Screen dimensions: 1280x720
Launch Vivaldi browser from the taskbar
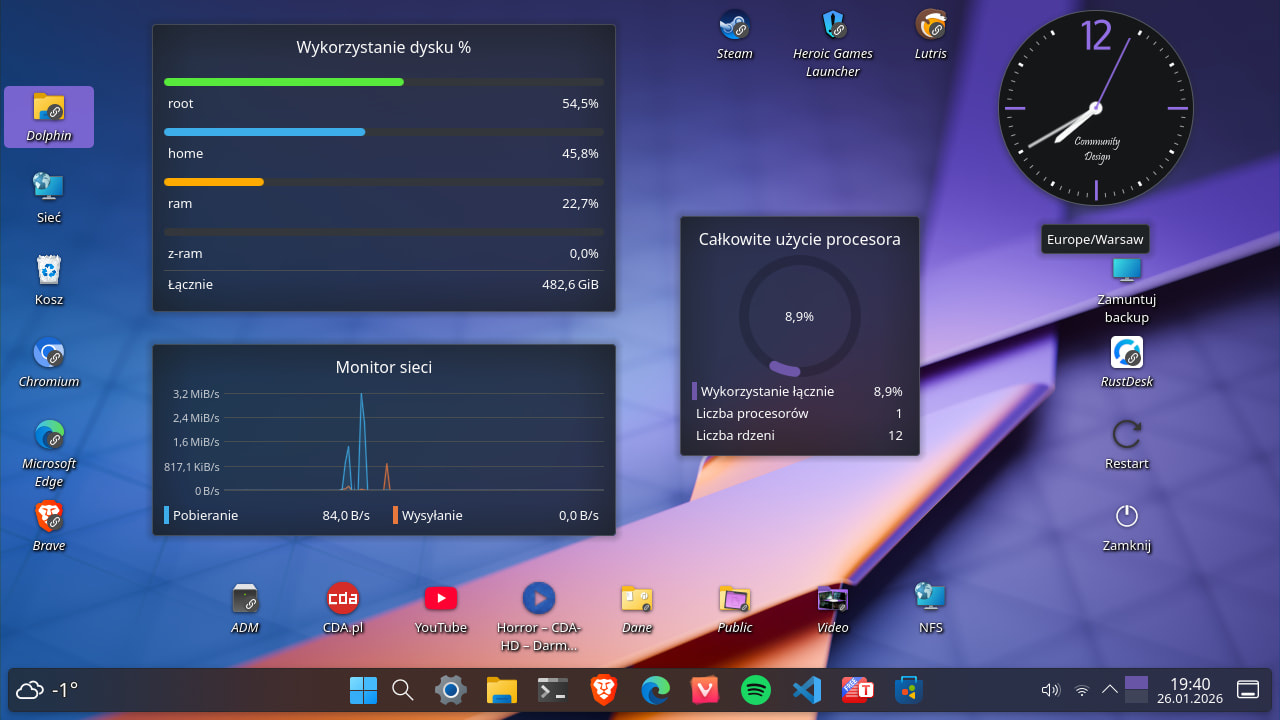tap(705, 689)
